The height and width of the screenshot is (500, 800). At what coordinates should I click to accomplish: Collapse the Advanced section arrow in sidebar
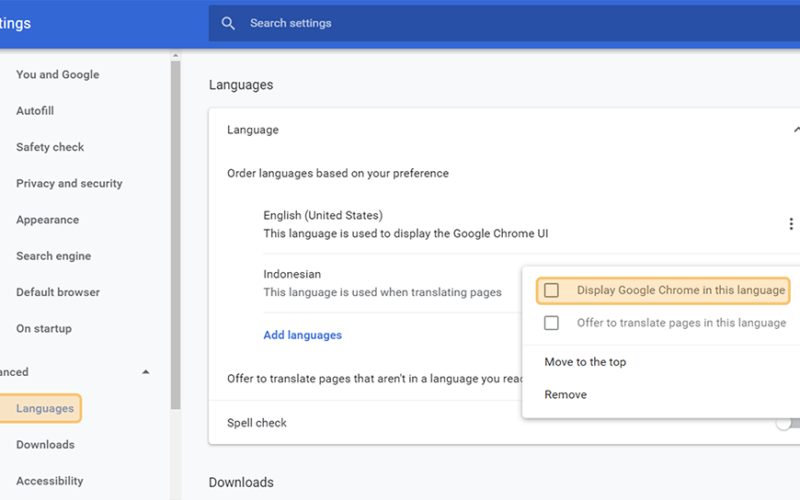coord(145,372)
